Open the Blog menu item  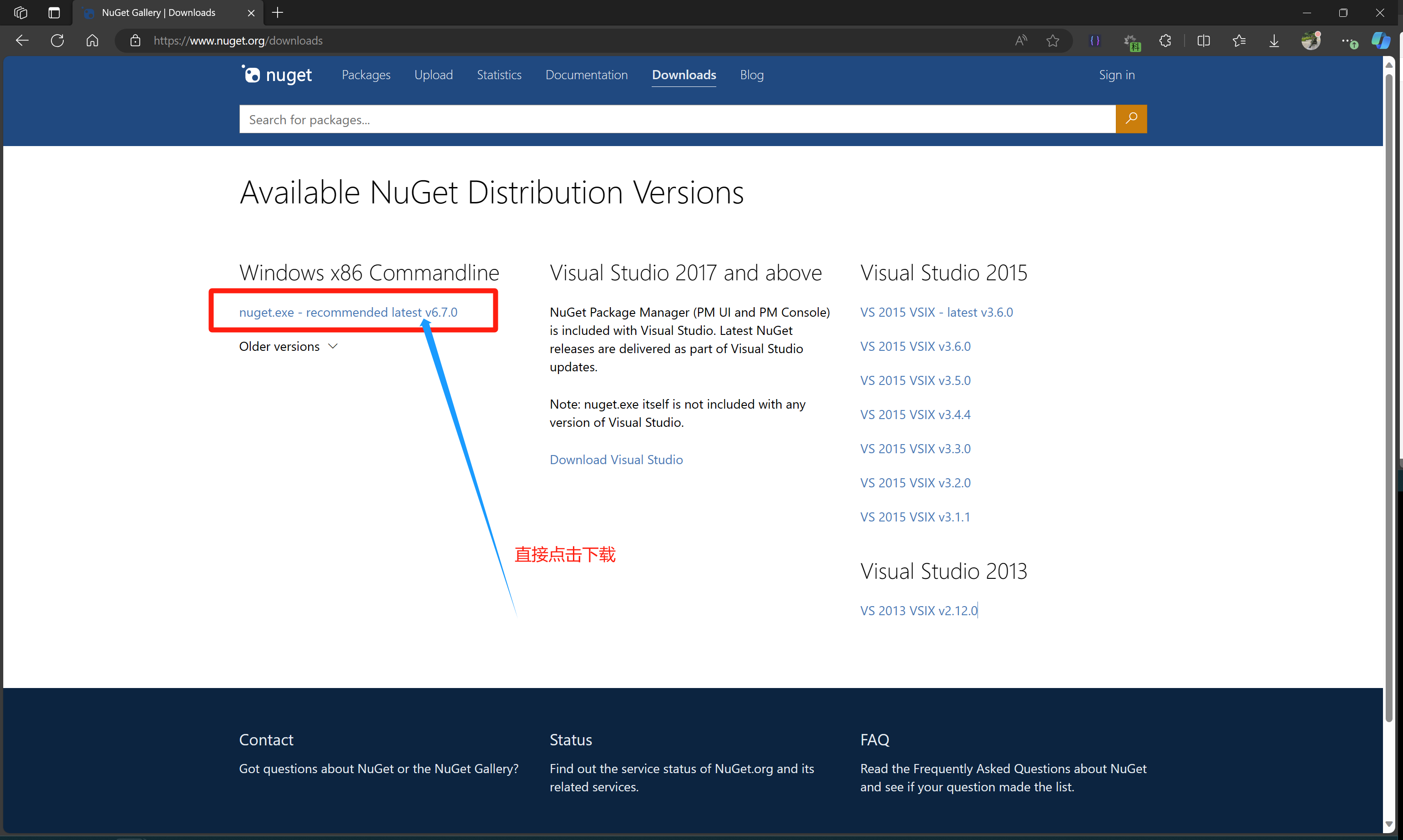752,75
